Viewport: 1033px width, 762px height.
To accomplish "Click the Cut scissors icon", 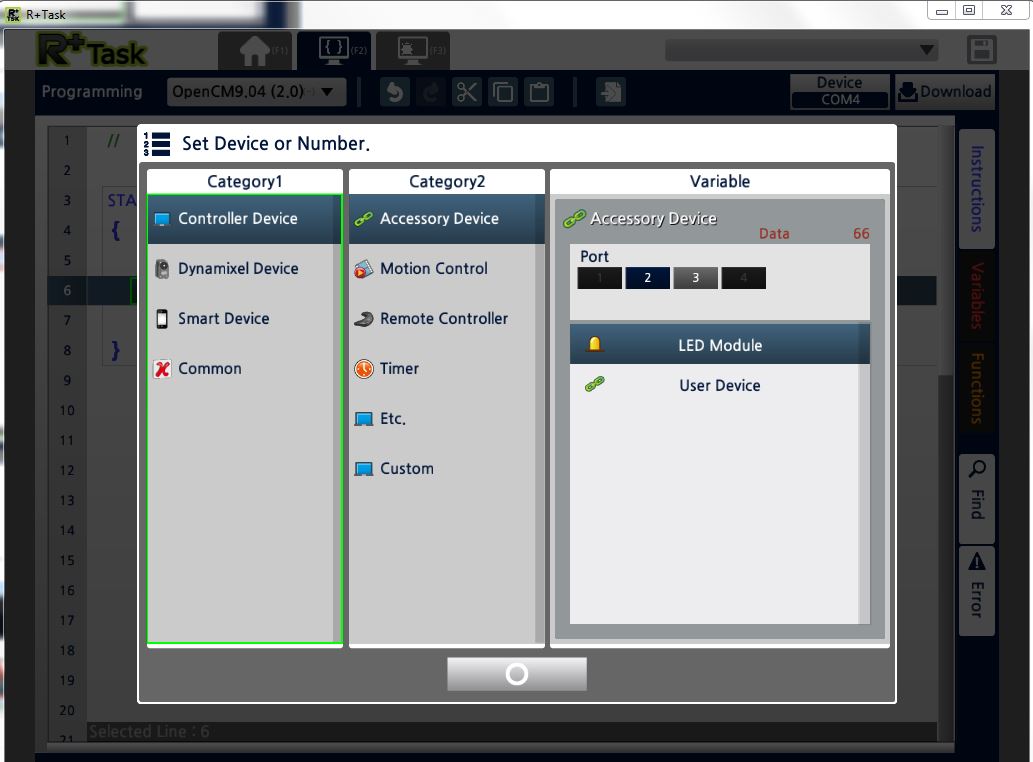I will (x=467, y=92).
